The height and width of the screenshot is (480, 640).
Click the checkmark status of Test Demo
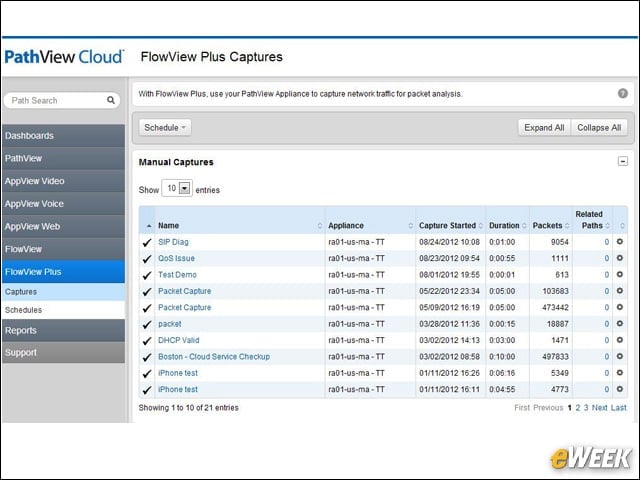click(147, 275)
